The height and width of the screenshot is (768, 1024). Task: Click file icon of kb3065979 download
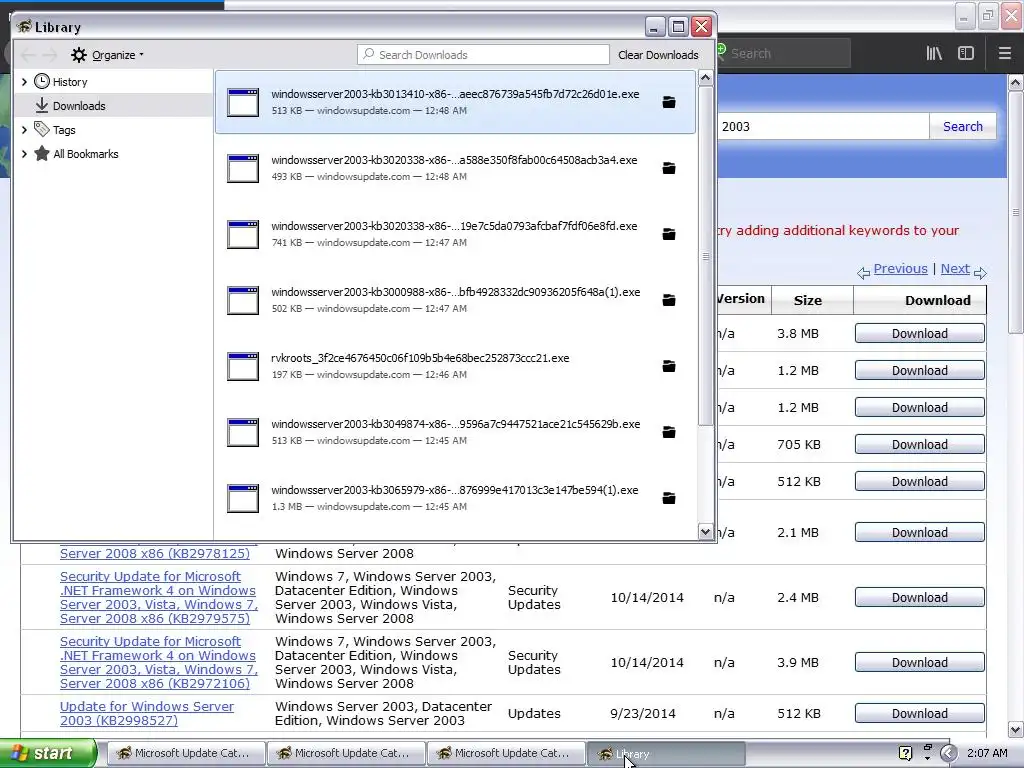click(x=243, y=498)
